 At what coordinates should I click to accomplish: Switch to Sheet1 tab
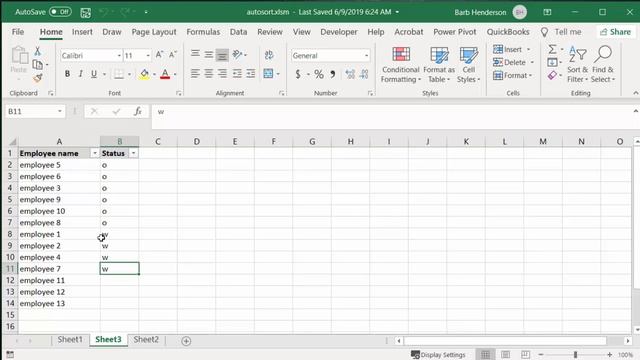coord(70,340)
